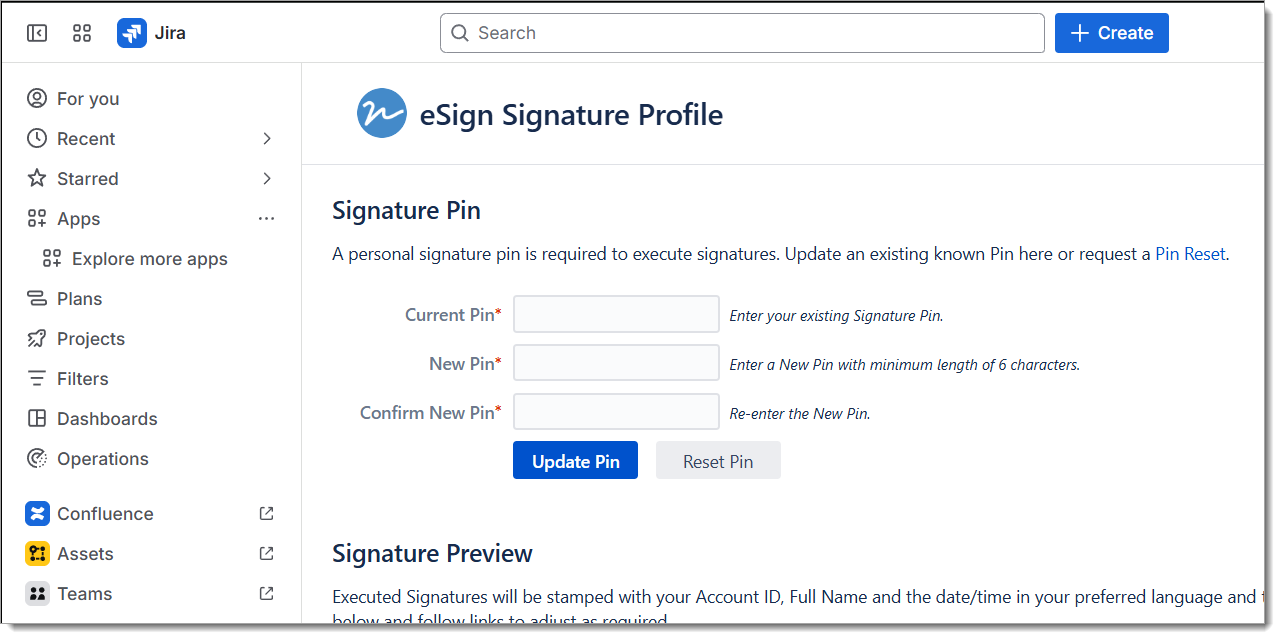Viewport: 1280px width, 639px height.
Task: Go to Dashboards in sidebar
Action: (x=107, y=419)
